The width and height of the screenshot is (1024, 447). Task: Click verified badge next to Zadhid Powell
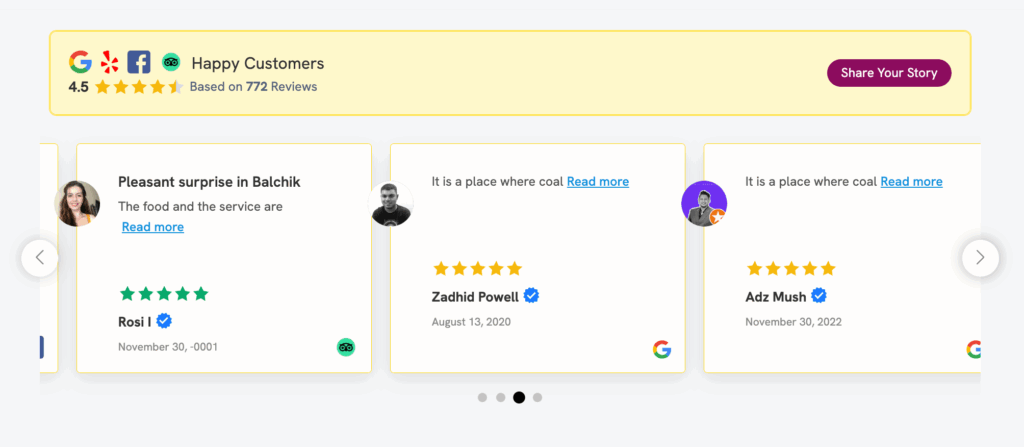[532, 296]
